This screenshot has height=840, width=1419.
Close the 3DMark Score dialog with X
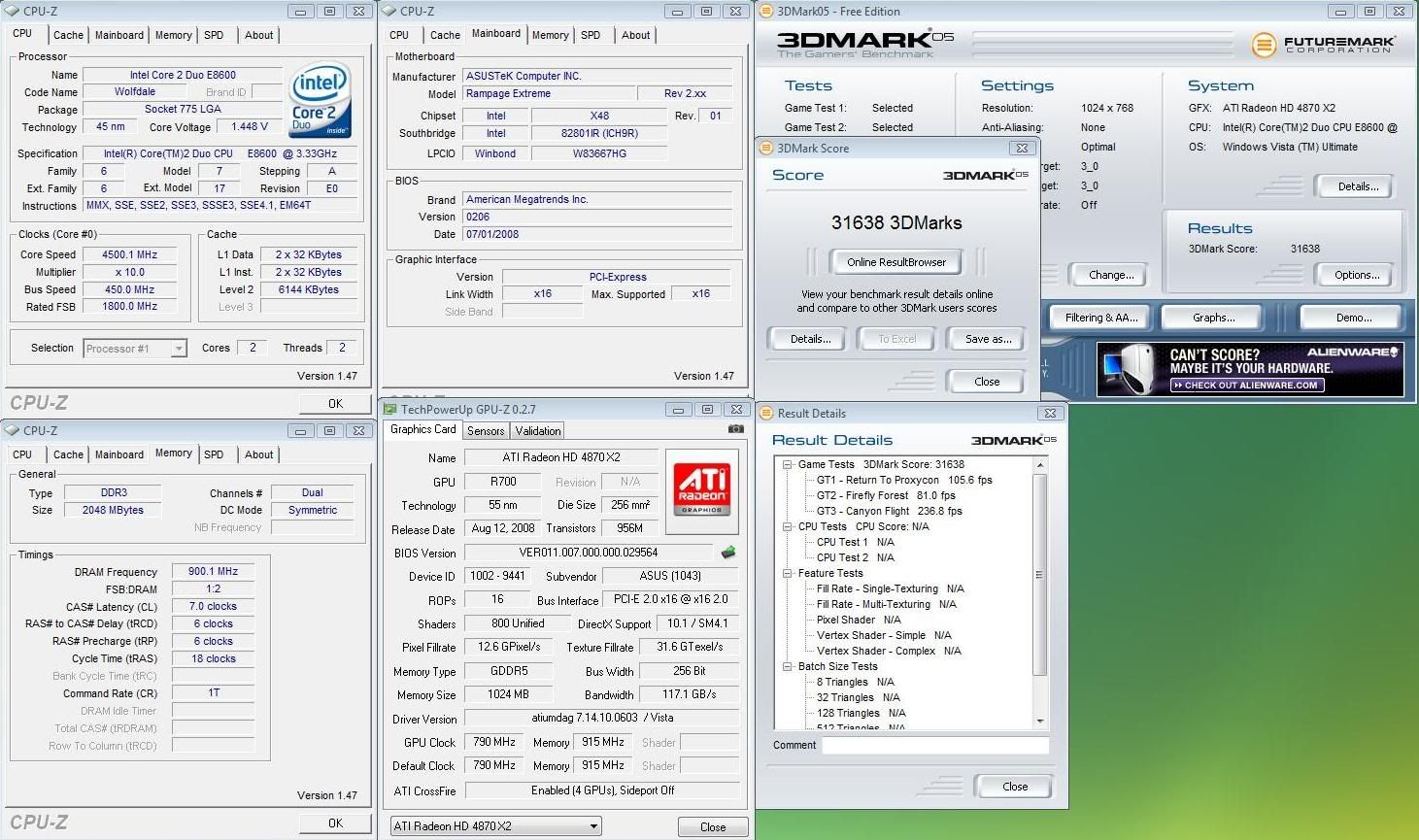tap(1022, 148)
